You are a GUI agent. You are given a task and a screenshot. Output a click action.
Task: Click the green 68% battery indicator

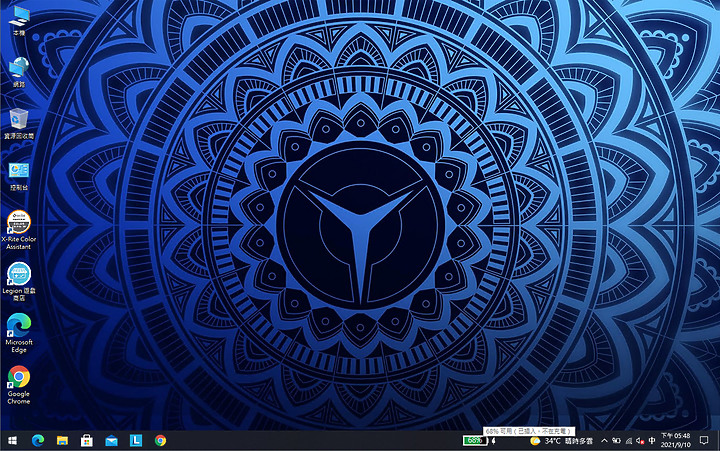tap(474, 441)
